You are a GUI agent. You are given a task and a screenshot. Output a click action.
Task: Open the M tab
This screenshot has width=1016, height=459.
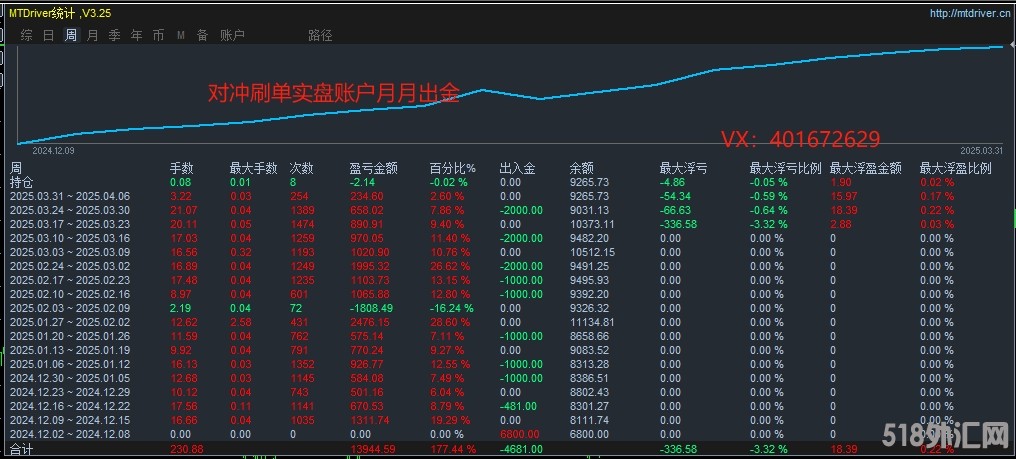[x=181, y=36]
